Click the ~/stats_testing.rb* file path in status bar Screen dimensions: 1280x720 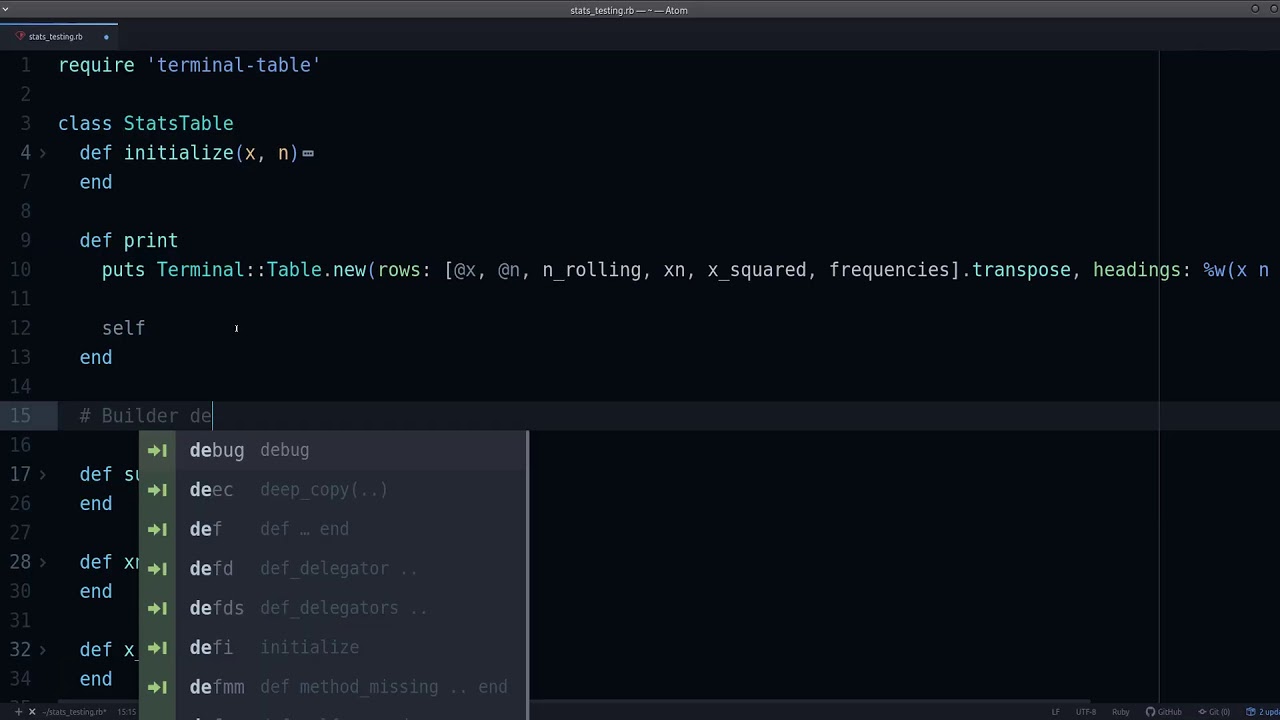click(x=74, y=712)
